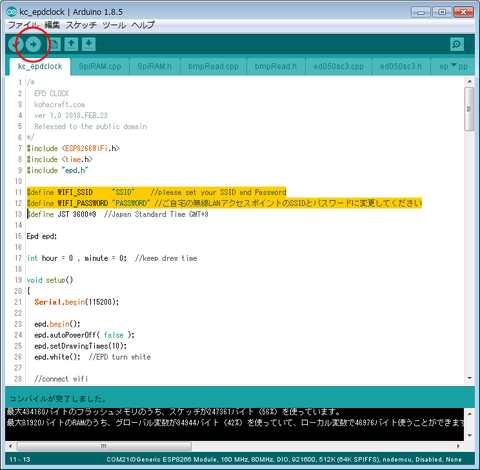Open the ファイル menu
Screen dimensions: 480x470
pyautogui.click(x=23, y=25)
